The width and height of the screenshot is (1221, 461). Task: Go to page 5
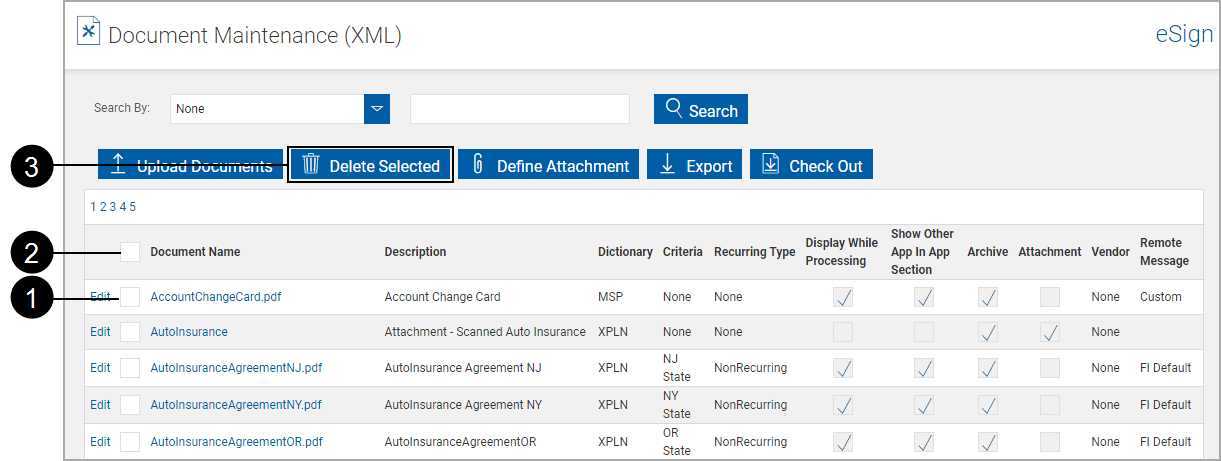tap(132, 207)
